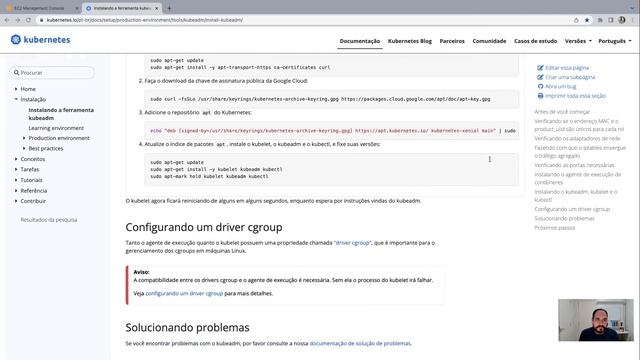Expand Best practices tree arrow

[24, 149]
